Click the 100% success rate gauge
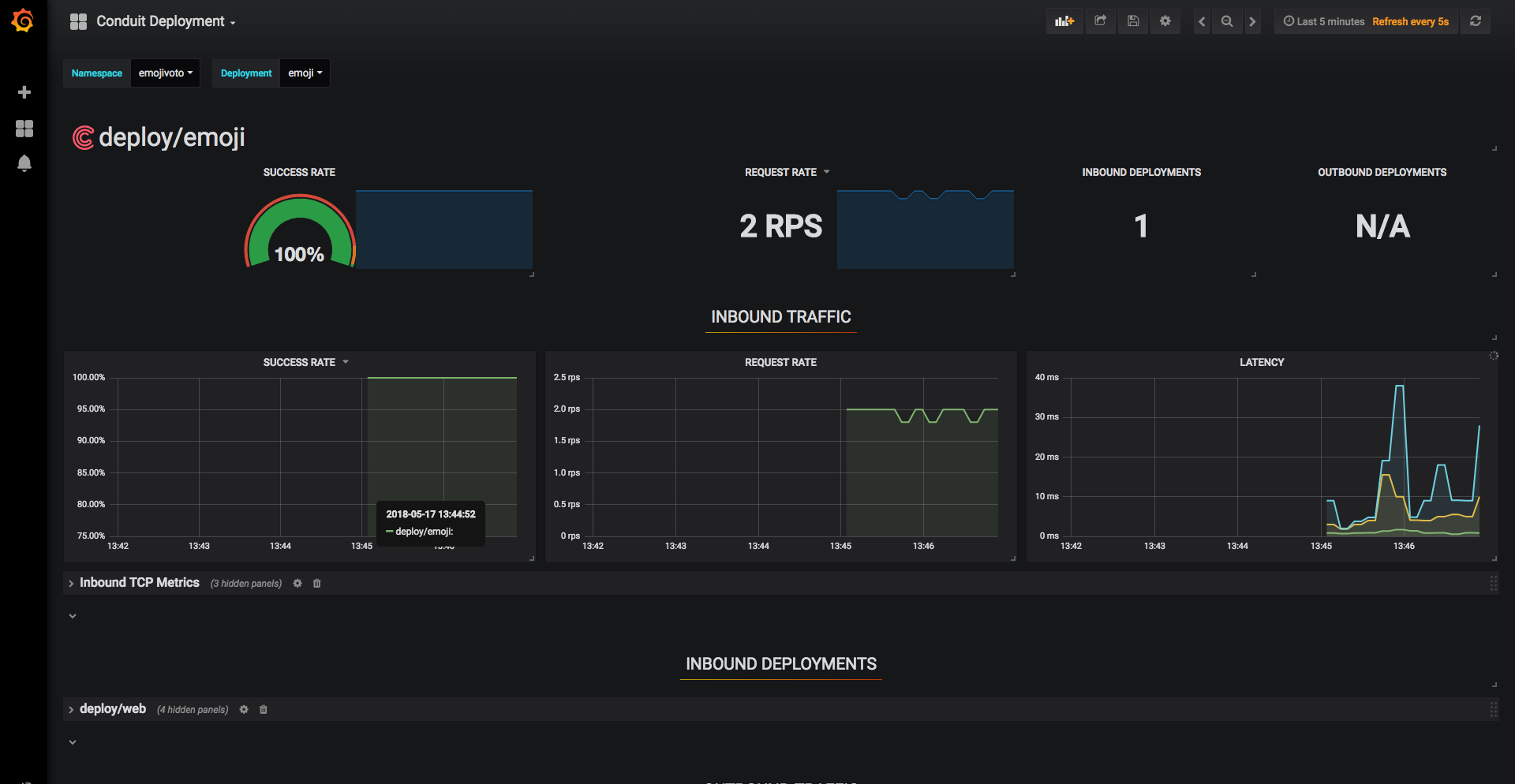The height and width of the screenshot is (784, 1515). [300, 230]
